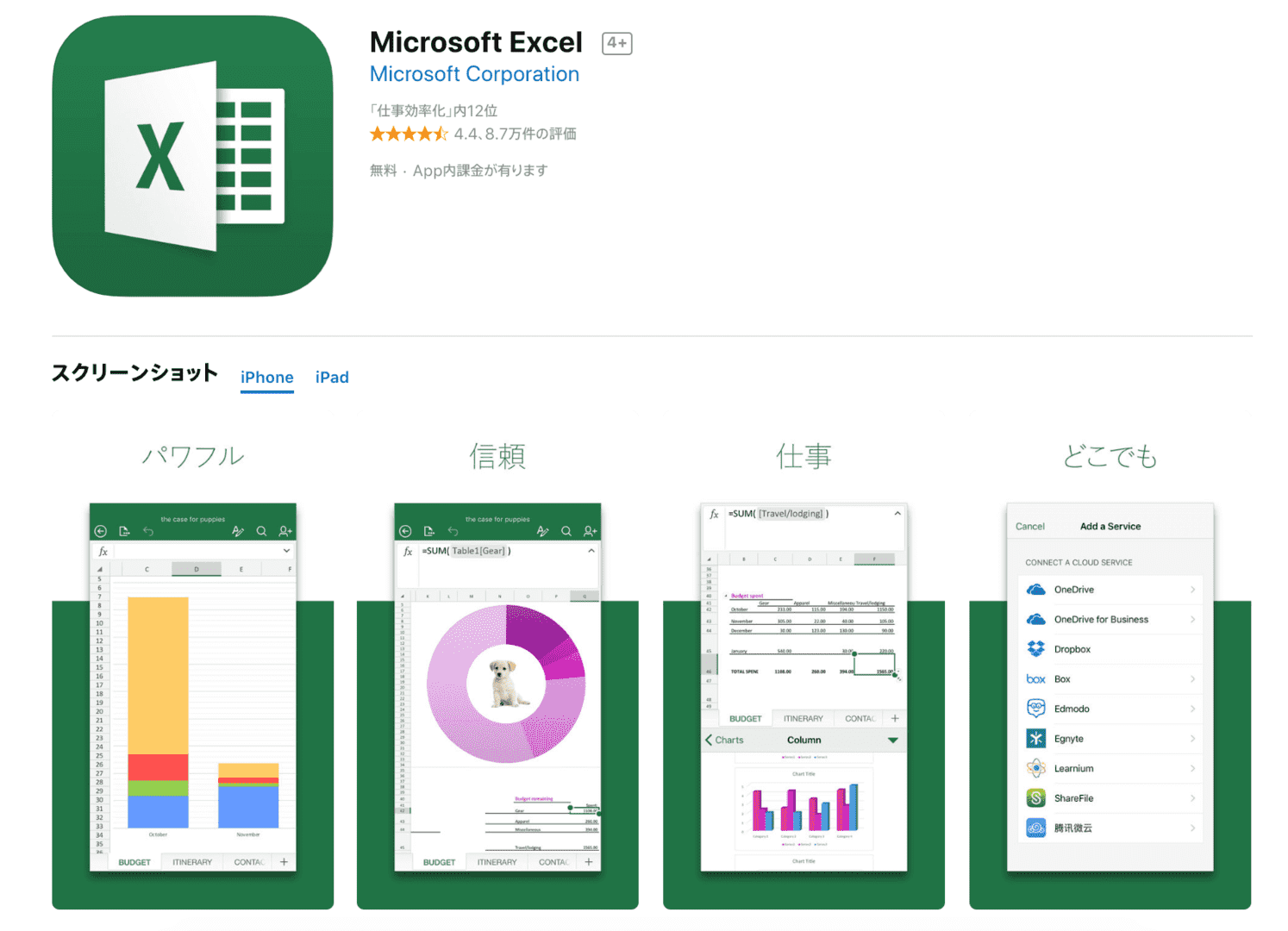Image resolution: width=1288 pixels, height=931 pixels.
Task: Expand formula bar dropdown in パワフル screenshot
Action: click(x=286, y=551)
